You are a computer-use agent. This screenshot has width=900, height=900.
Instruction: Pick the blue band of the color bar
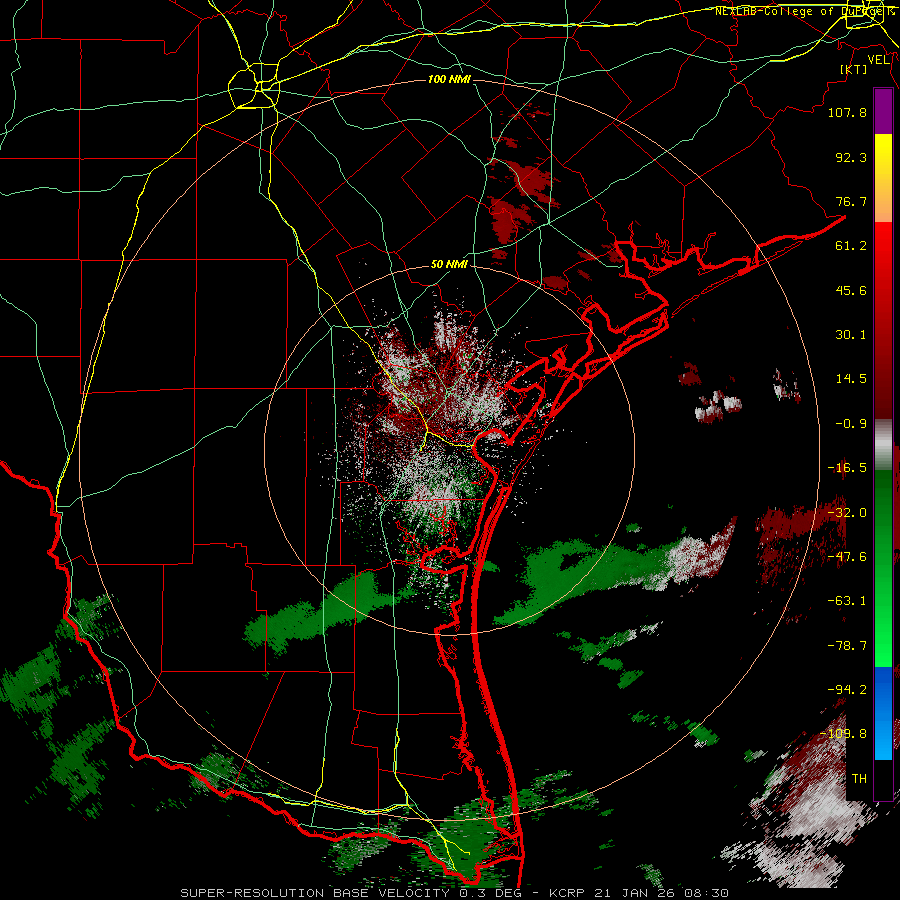[883, 713]
